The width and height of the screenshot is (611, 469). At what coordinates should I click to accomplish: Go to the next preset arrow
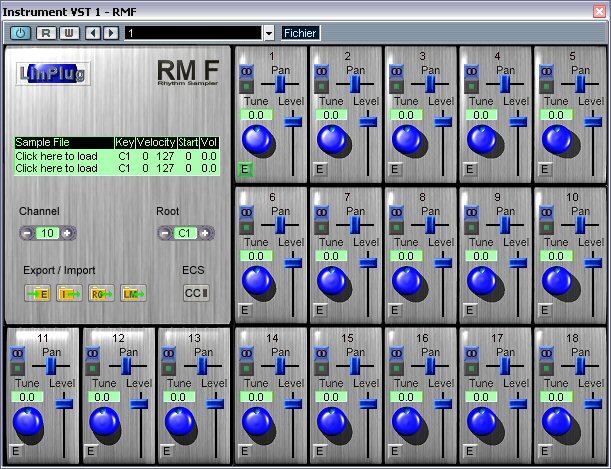click(x=111, y=33)
